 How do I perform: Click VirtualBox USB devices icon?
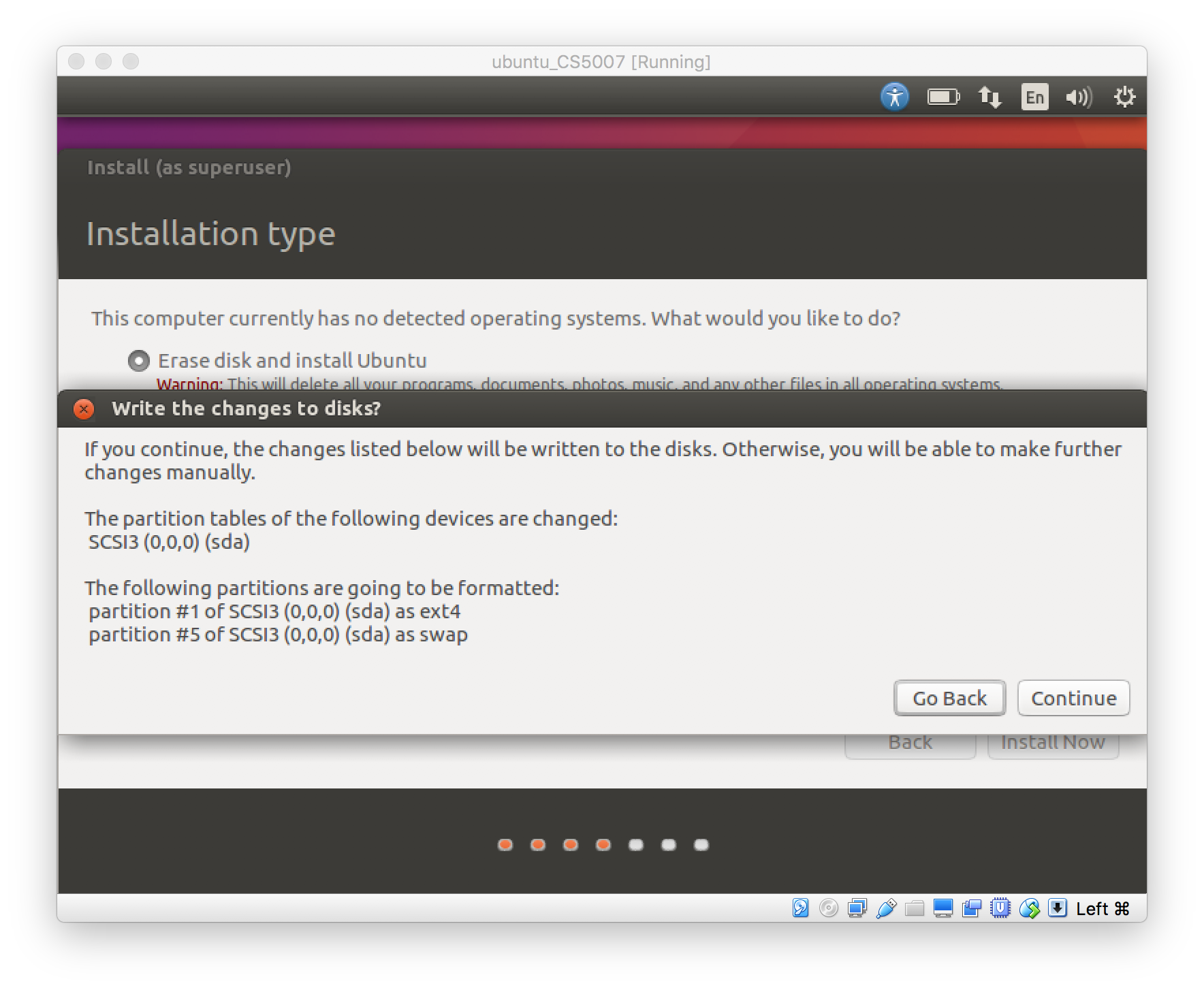[x=886, y=908]
